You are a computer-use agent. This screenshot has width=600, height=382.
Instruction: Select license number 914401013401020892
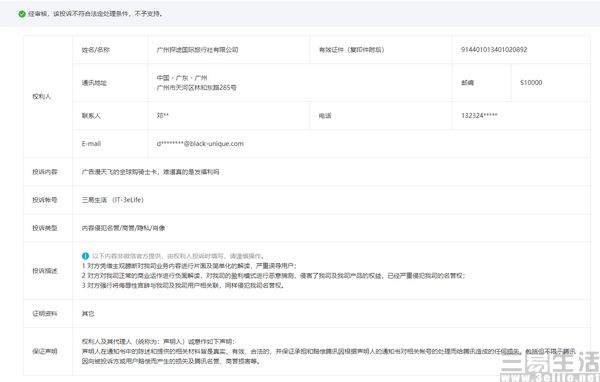click(494, 50)
